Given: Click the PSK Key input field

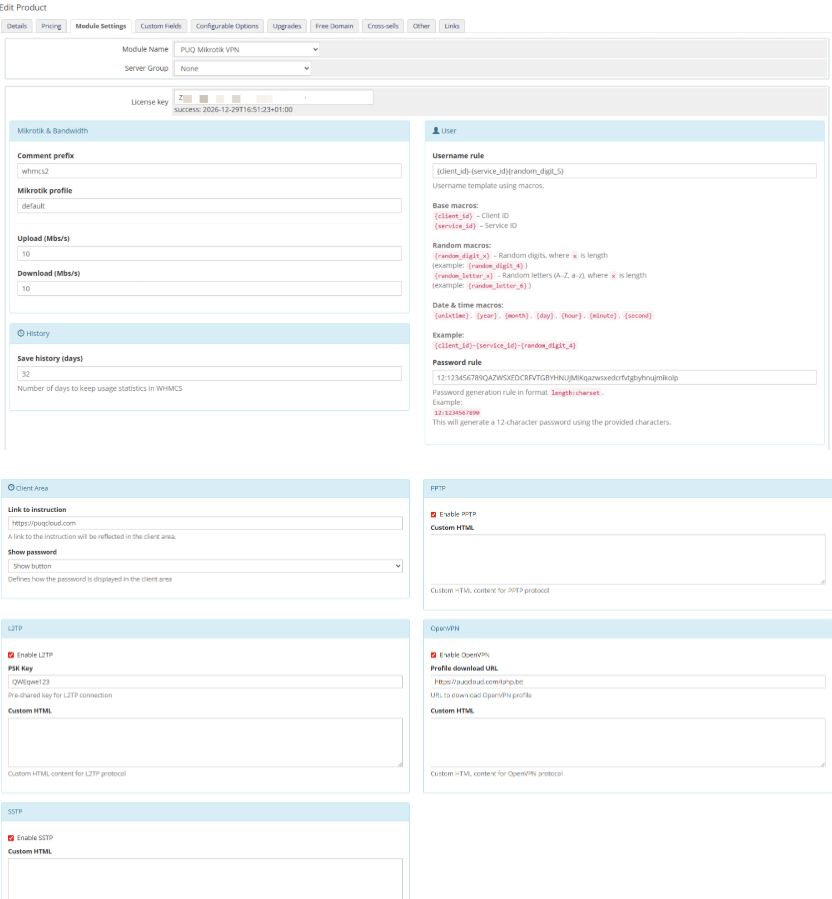Looking at the screenshot, I should (205, 682).
